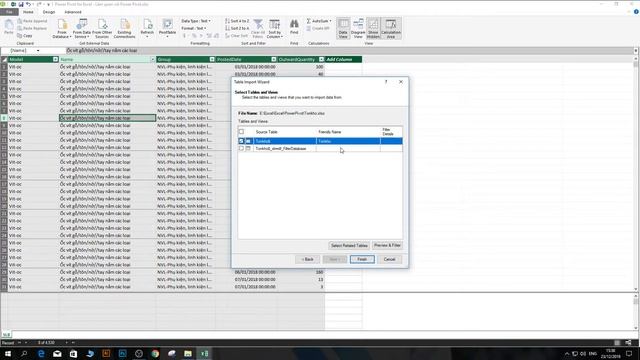Screen dimensions: 640x360
Task: Click the Save icon in quick access toolbar
Action: [x=21, y=4]
